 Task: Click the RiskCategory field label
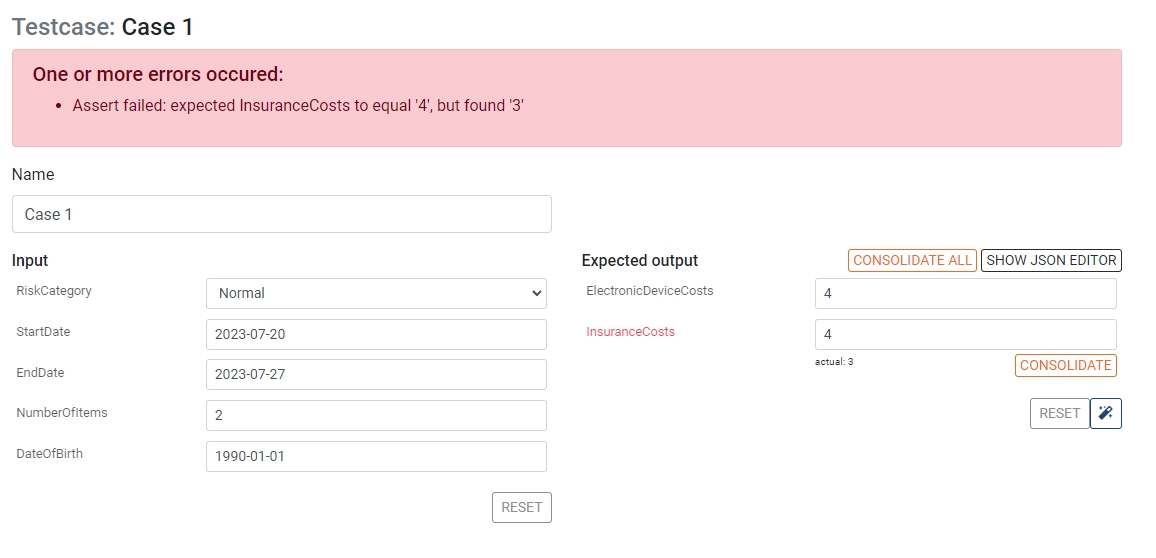pos(54,291)
